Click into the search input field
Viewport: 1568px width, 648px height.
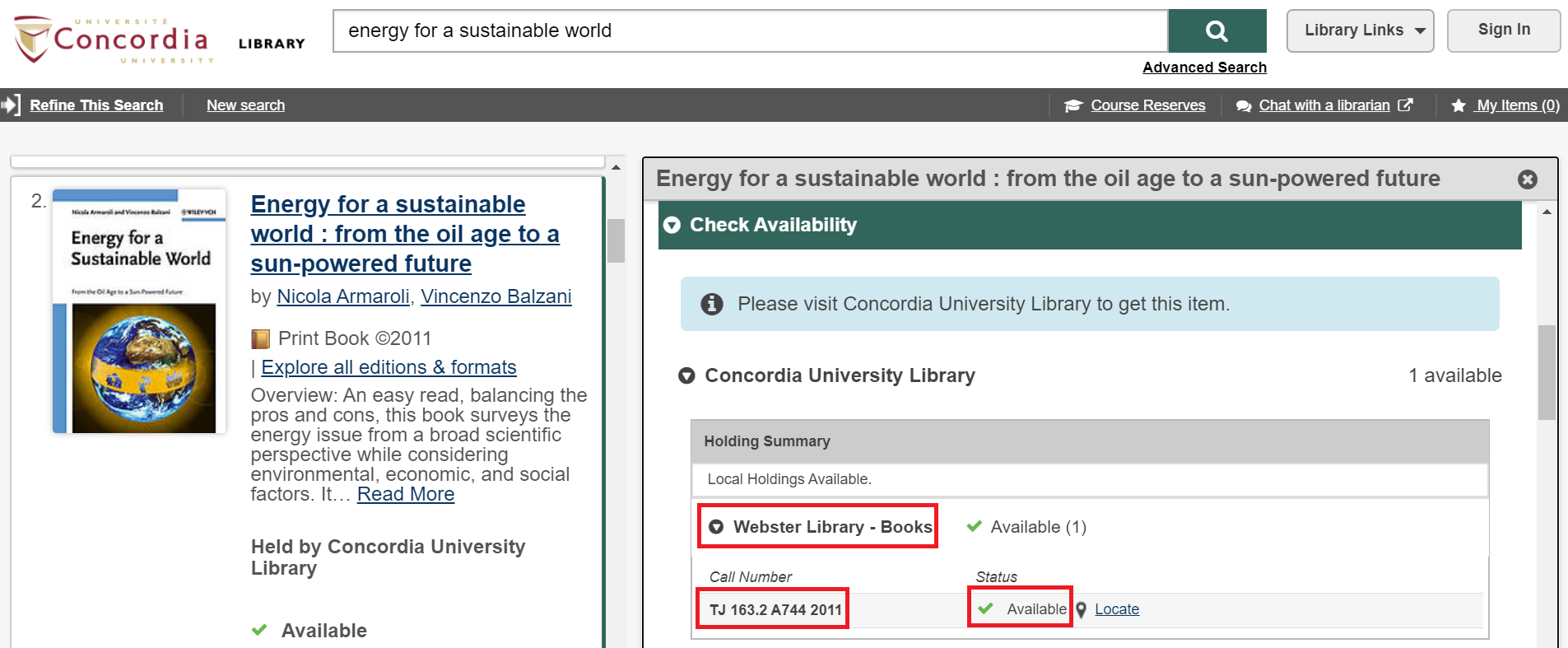pyautogui.click(x=751, y=31)
